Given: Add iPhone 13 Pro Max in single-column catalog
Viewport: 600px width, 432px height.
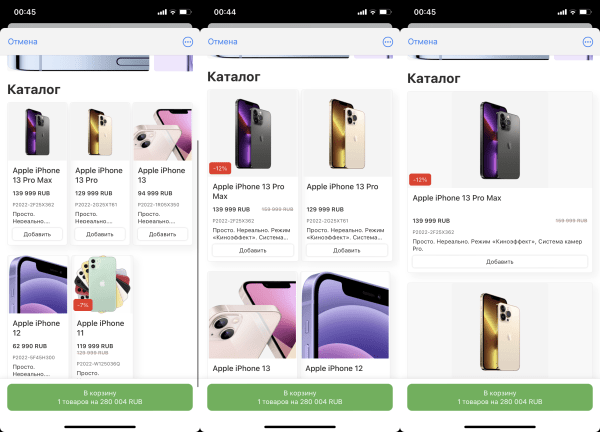Looking at the screenshot, I should 500,262.
